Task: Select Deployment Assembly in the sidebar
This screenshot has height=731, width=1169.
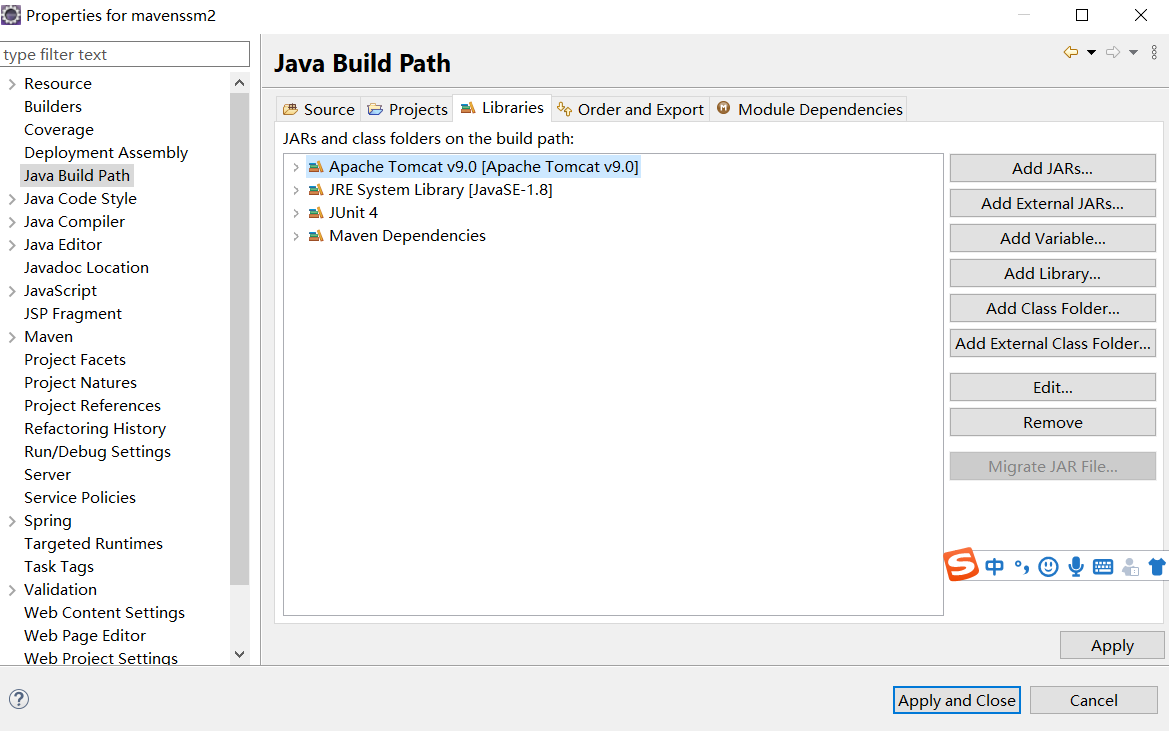Action: coord(106,153)
